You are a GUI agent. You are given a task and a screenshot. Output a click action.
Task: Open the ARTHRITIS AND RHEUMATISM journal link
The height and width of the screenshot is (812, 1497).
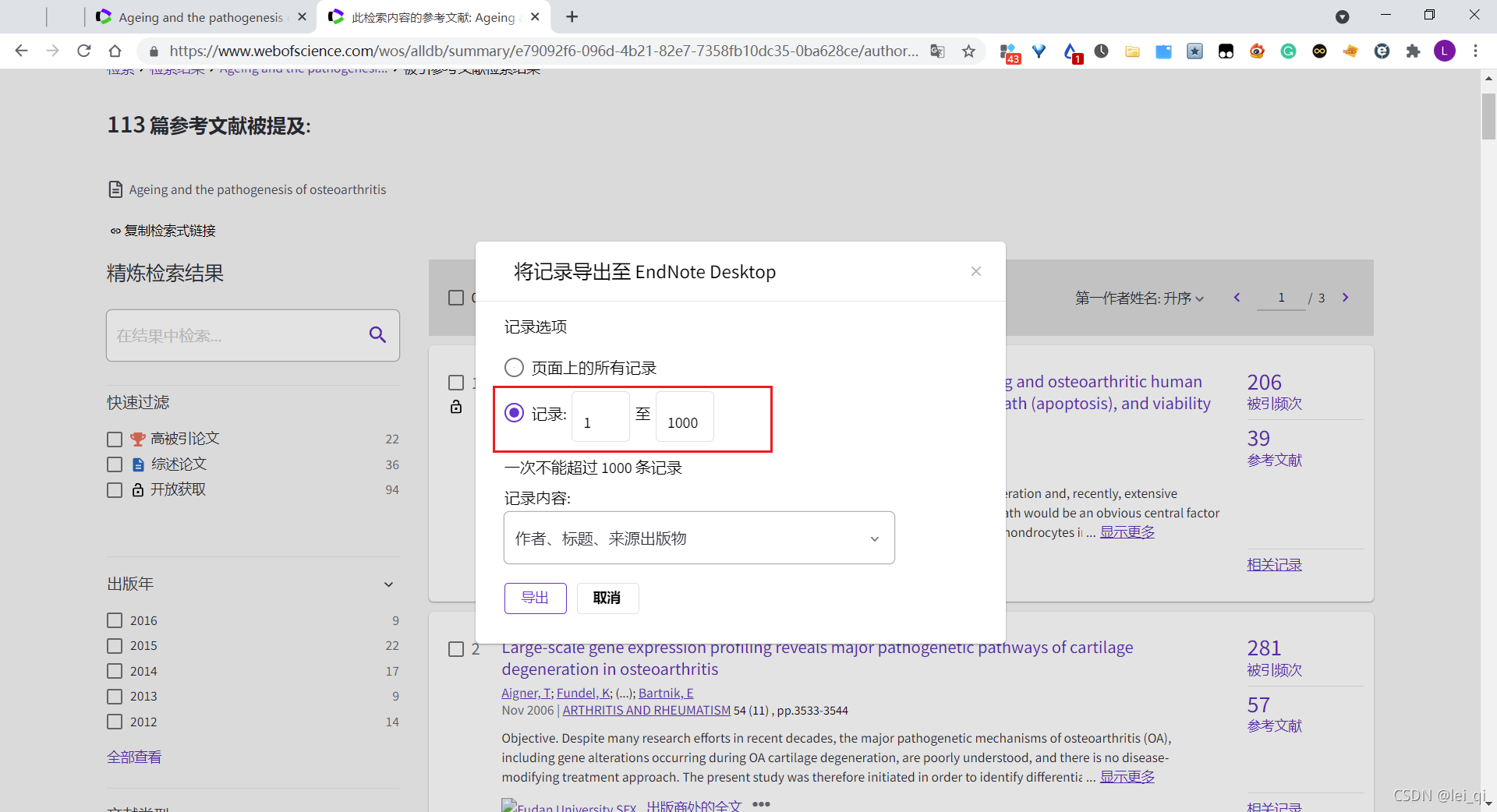click(646, 711)
